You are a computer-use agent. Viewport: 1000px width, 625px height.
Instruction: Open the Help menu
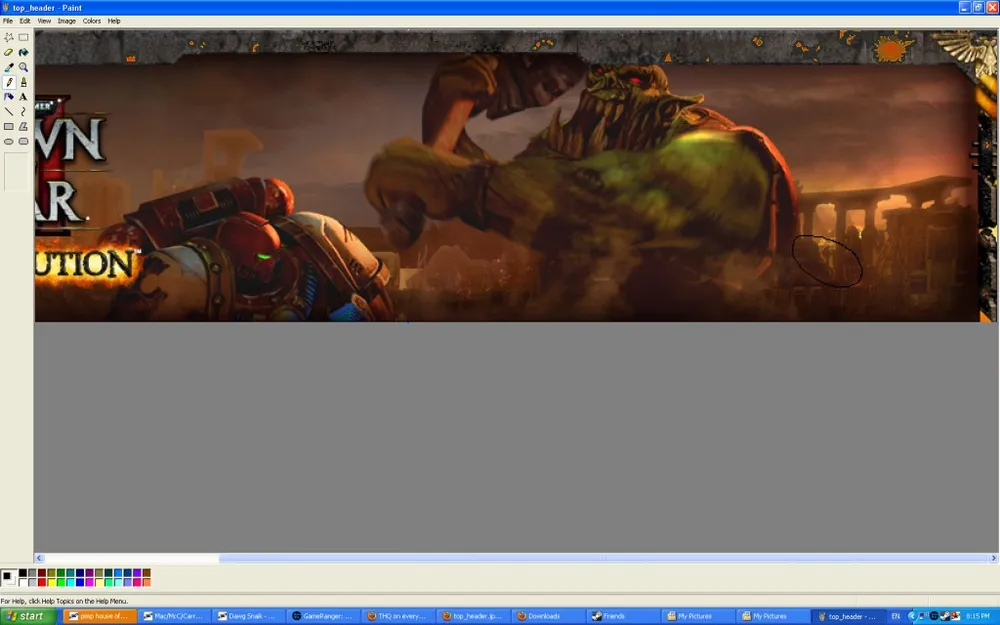[x=114, y=21]
